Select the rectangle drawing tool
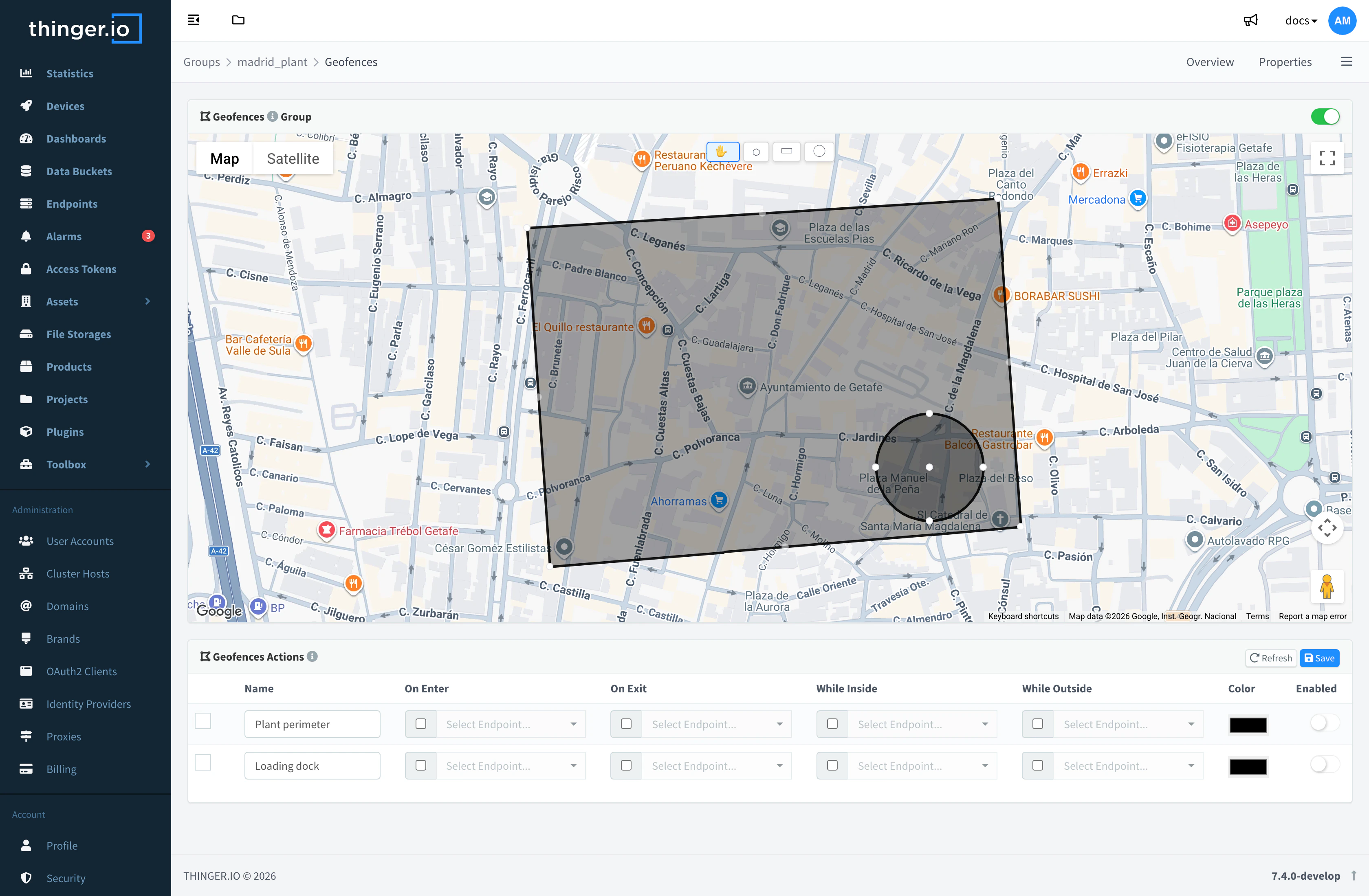The image size is (1369, 896). click(787, 151)
